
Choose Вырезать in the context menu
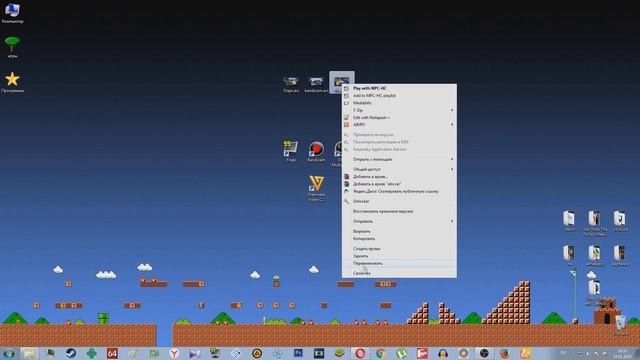tap(399, 231)
